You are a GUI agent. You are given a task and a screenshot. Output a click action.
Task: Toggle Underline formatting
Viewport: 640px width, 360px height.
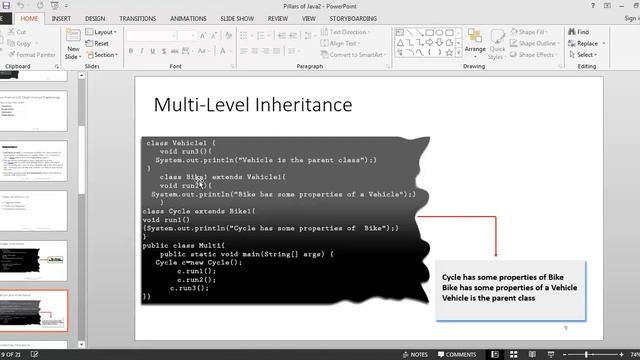point(153,51)
